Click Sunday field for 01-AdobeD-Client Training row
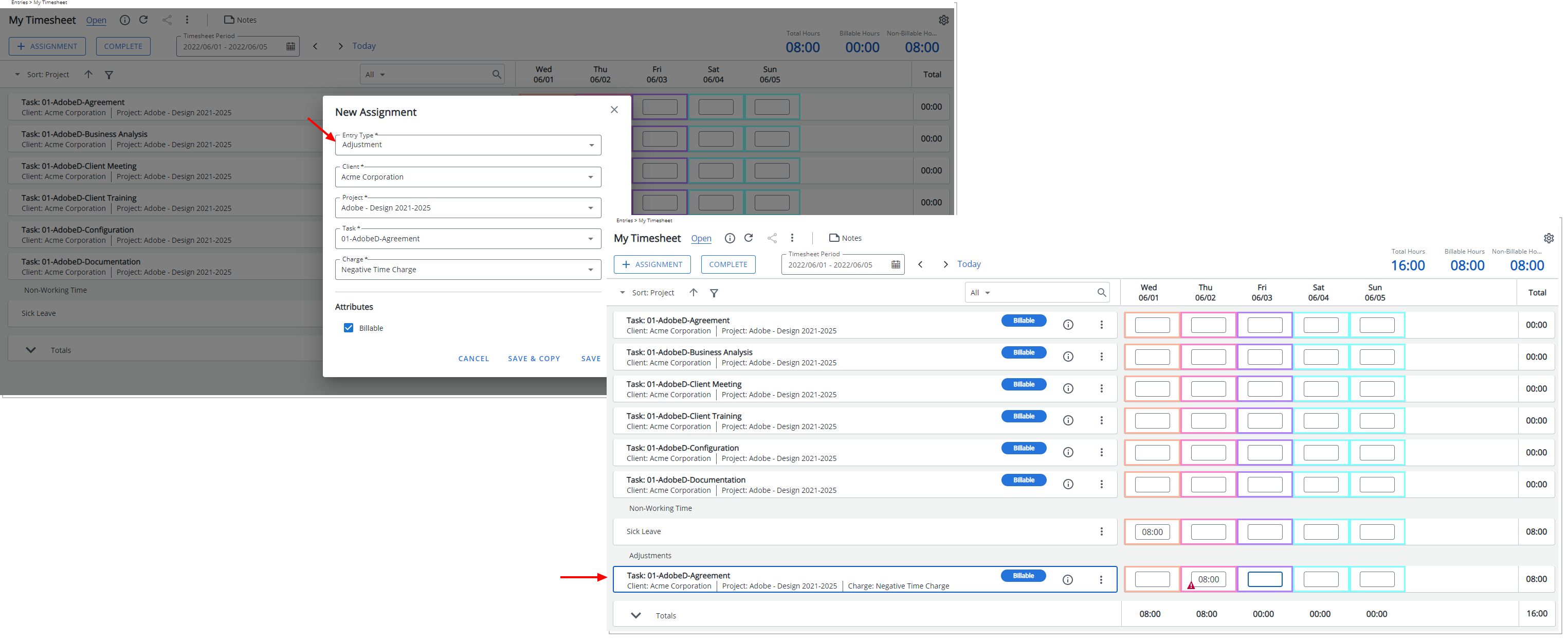 point(1376,421)
